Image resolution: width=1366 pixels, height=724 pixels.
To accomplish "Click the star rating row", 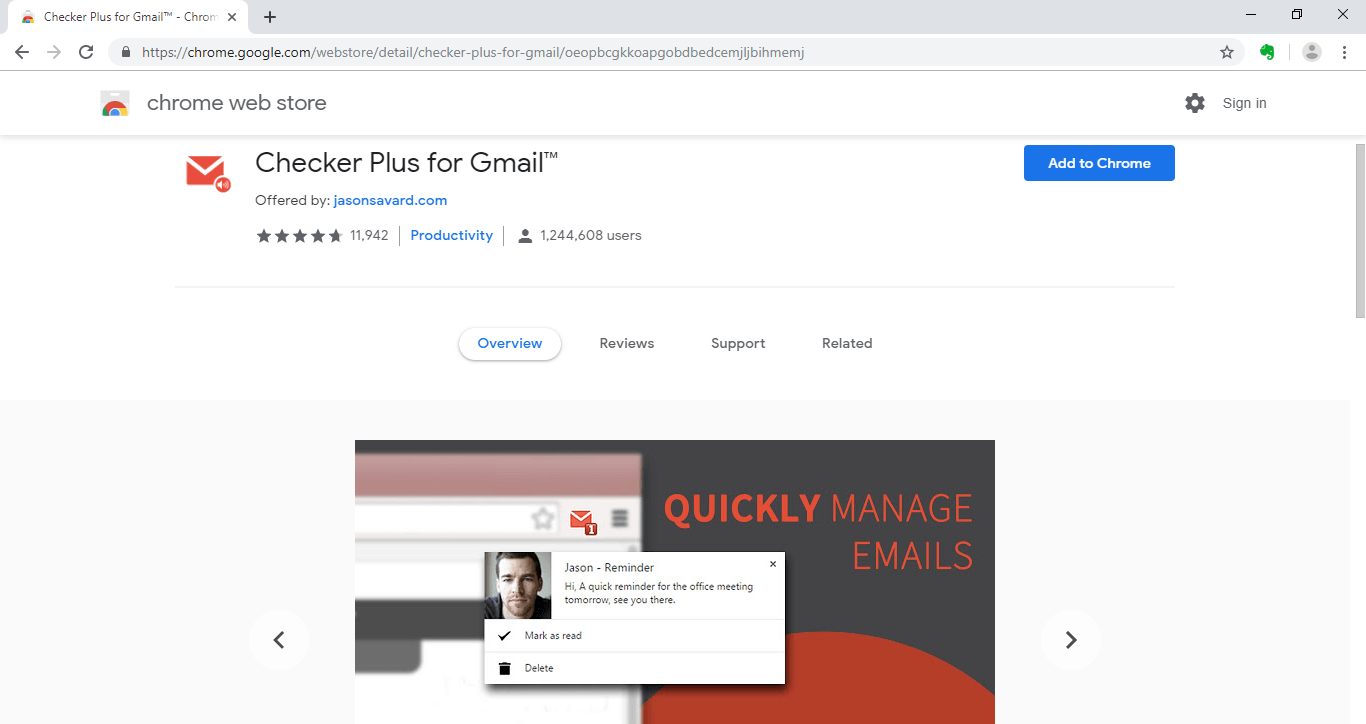I will coord(300,236).
